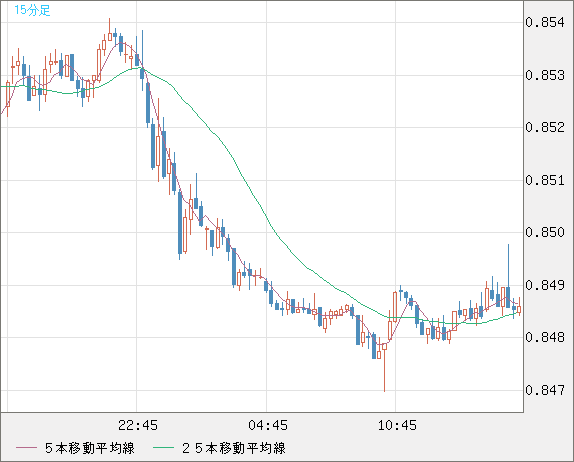Click the 0.852 price axis label
This screenshot has width=574, height=462.
545,127
